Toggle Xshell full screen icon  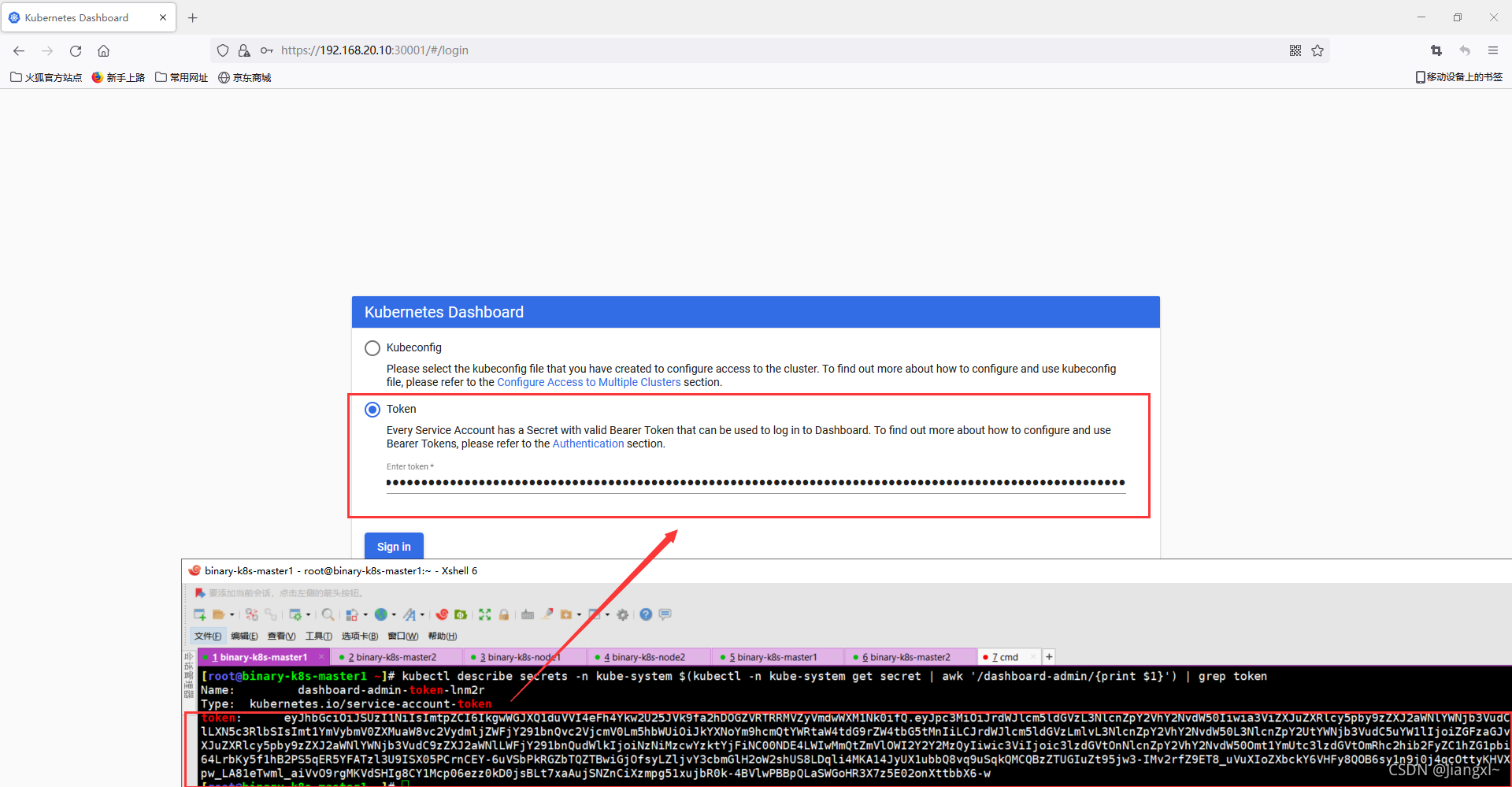484,614
